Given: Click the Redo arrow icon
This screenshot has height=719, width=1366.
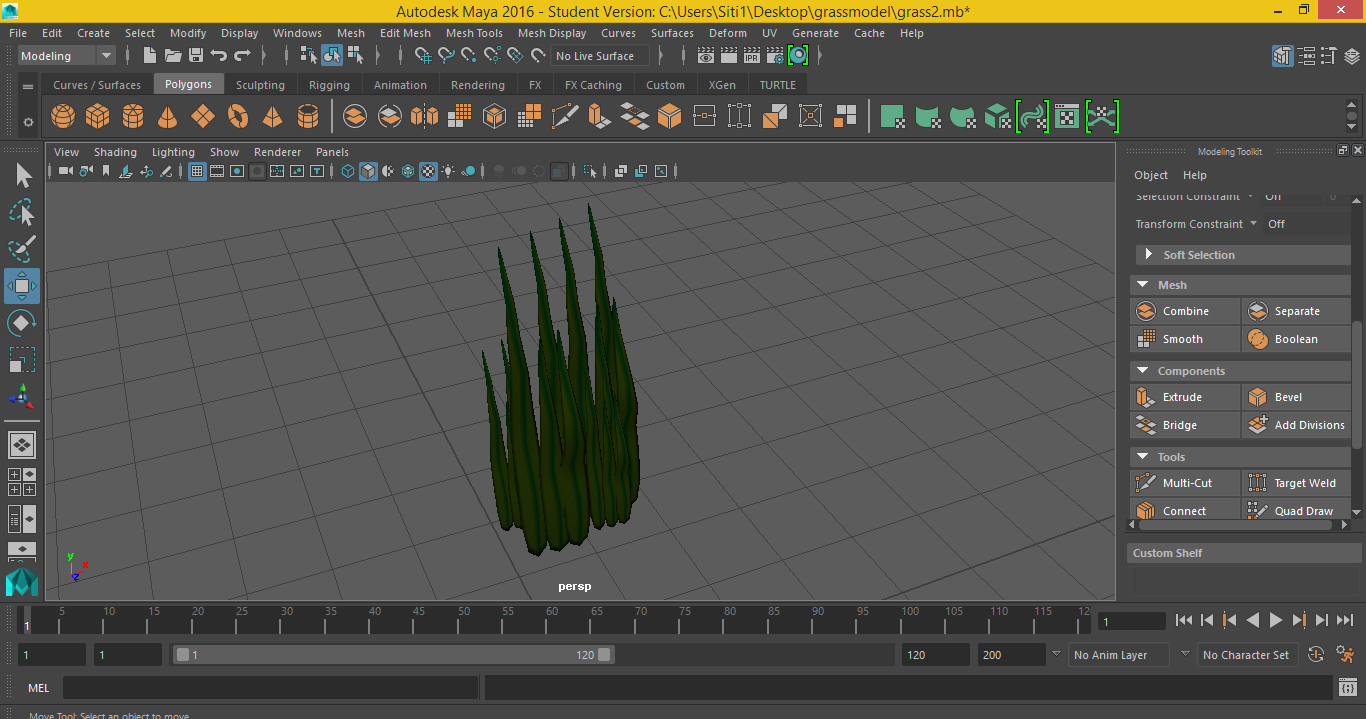Looking at the screenshot, I should coord(242,56).
